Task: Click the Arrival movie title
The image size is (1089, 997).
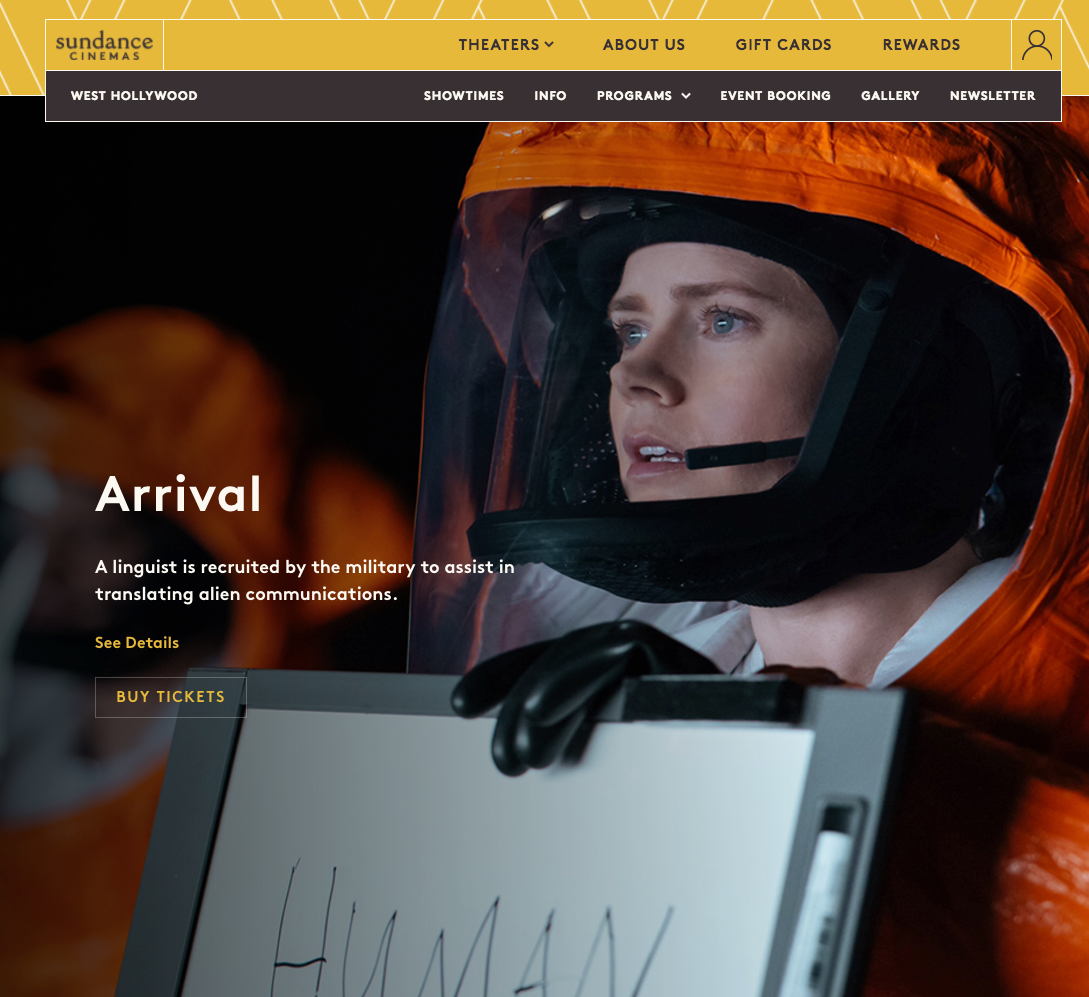Action: [x=178, y=494]
